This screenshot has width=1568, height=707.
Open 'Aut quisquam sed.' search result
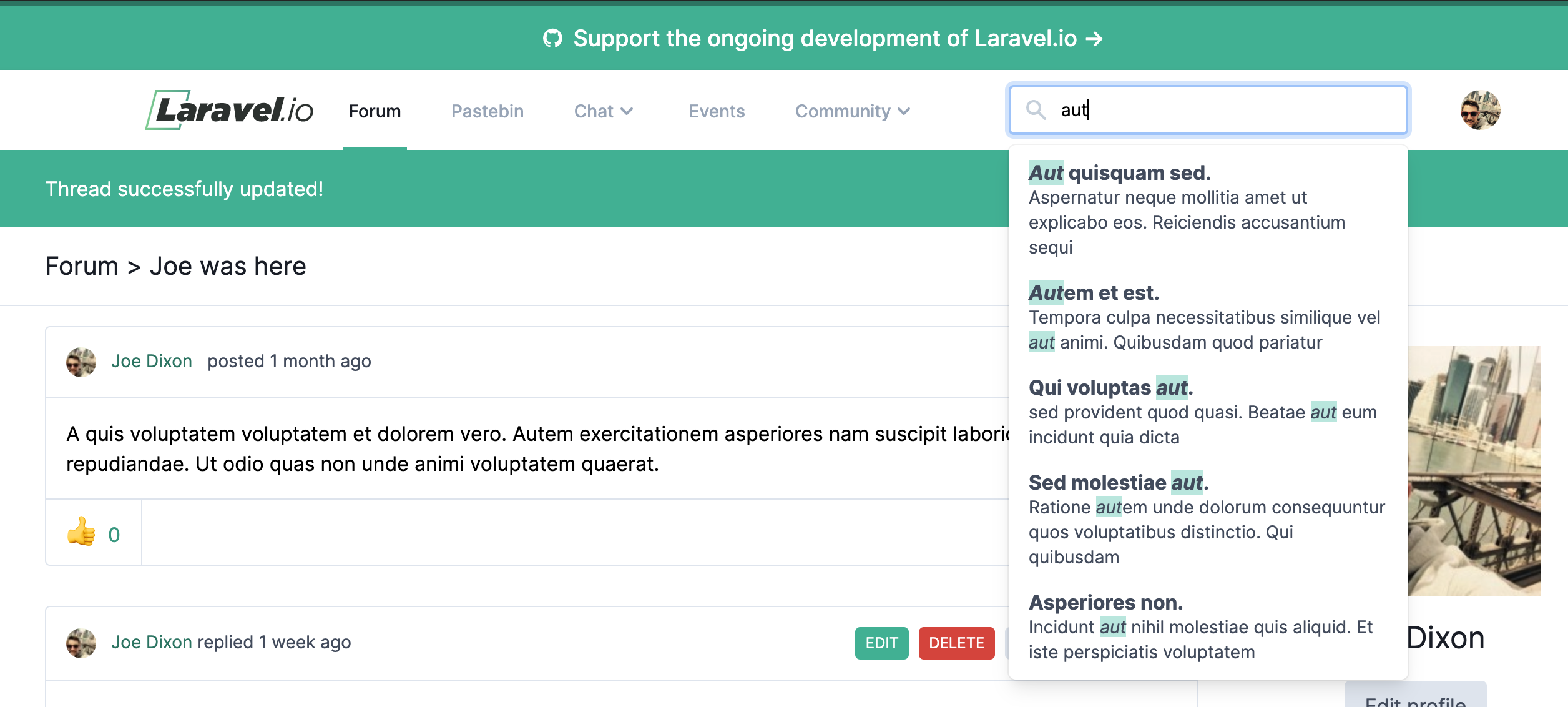point(1119,173)
